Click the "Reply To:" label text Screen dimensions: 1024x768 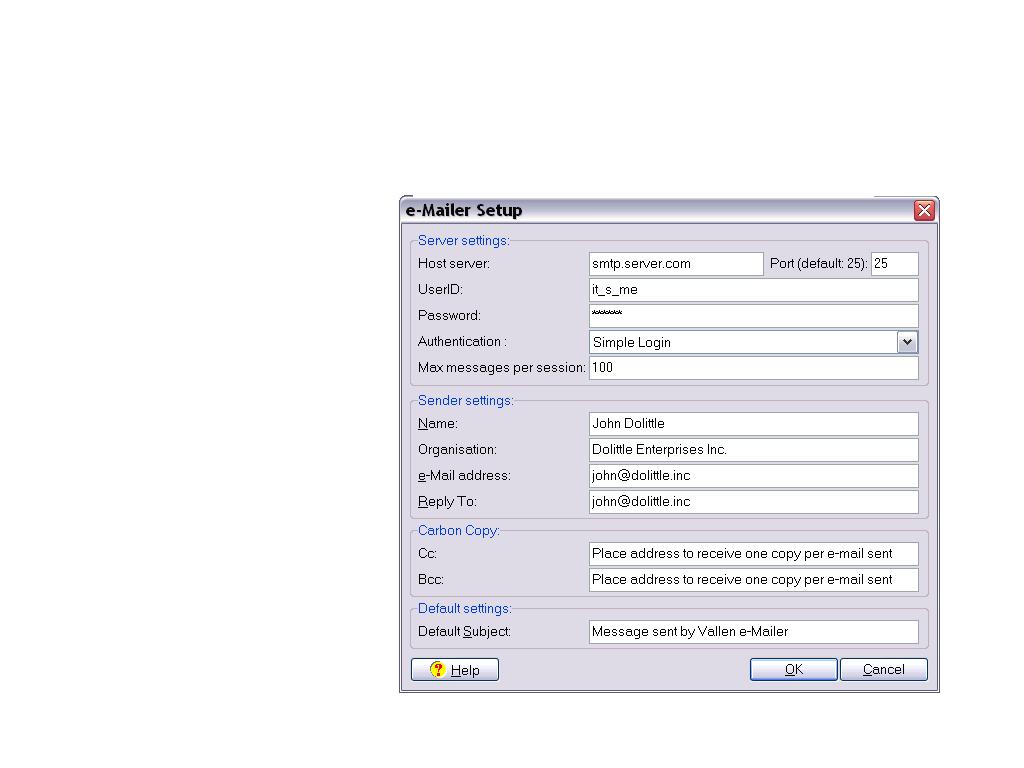(447, 502)
